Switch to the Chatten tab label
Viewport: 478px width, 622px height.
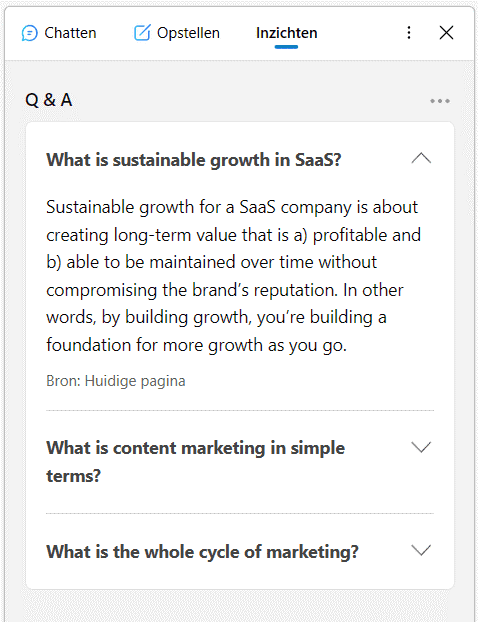70,33
